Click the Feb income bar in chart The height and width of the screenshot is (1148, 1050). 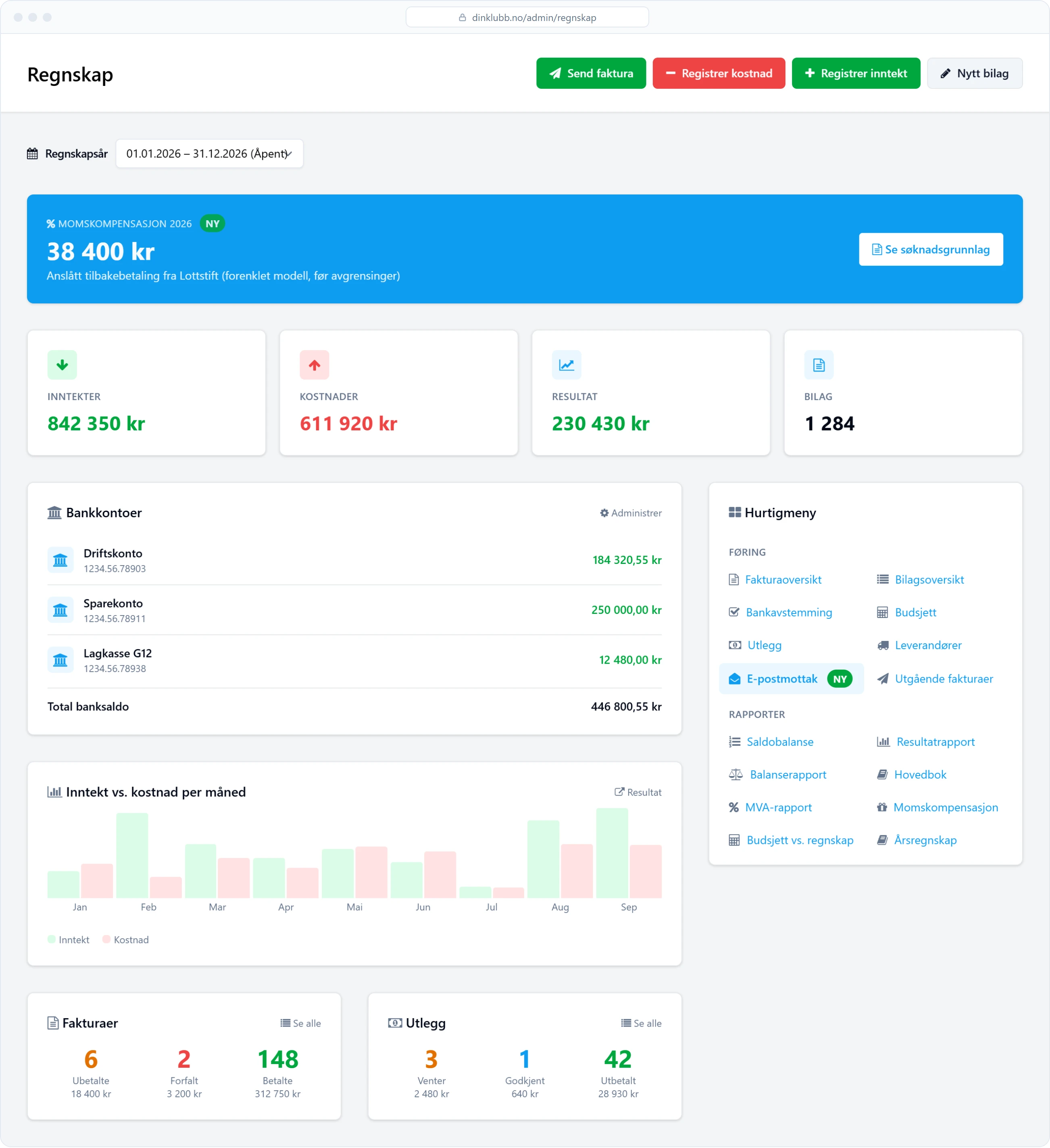click(x=132, y=856)
